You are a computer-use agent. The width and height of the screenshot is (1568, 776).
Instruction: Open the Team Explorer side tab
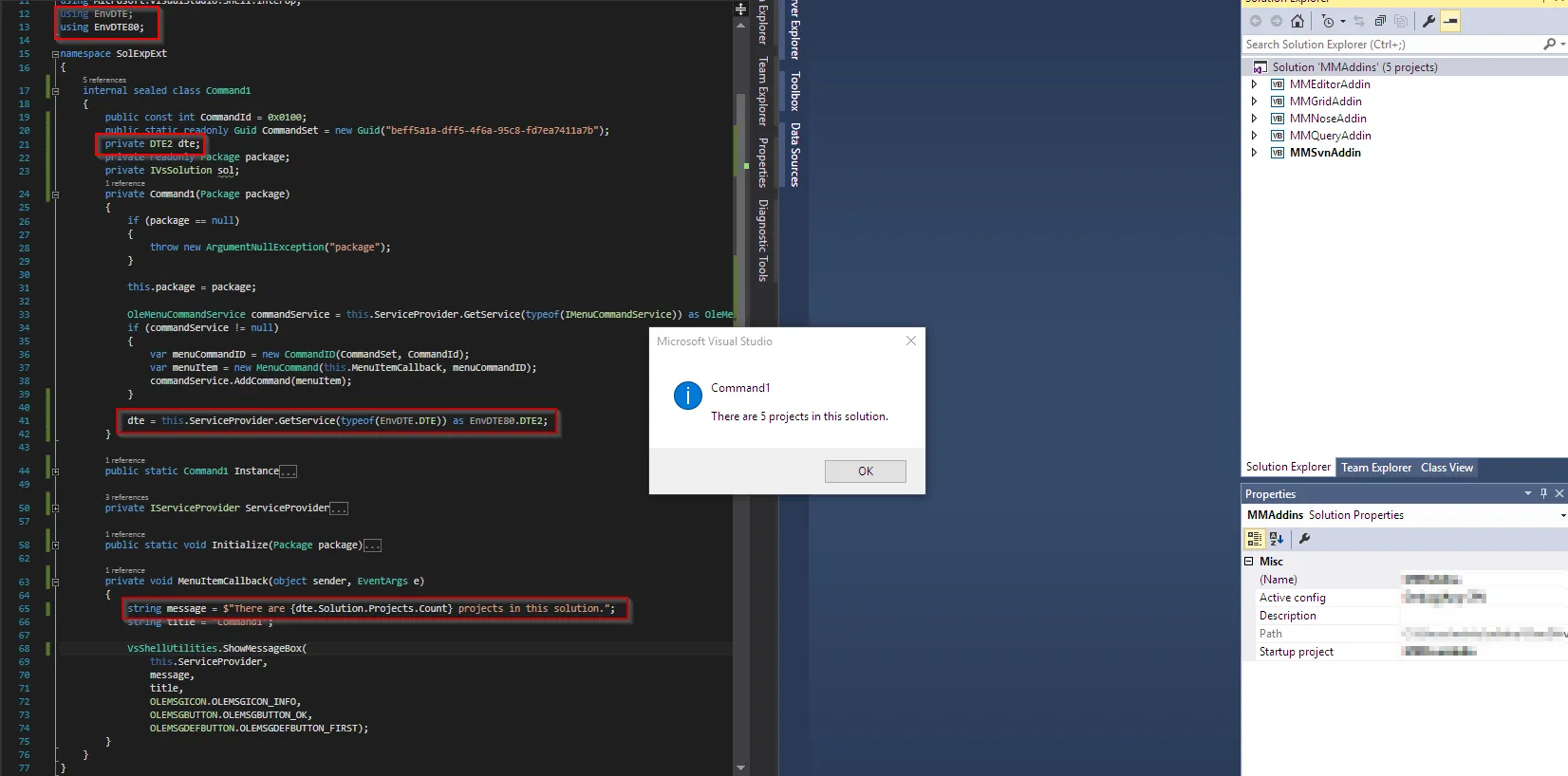pos(761,91)
